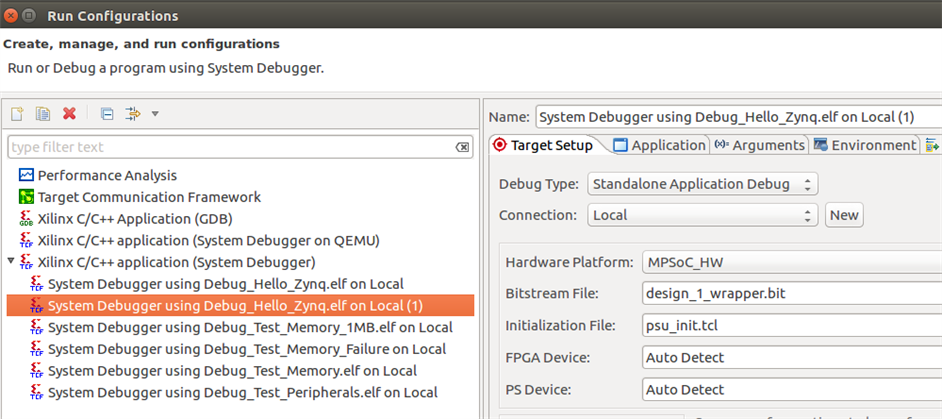Open the Connection dropdown
This screenshot has height=419, width=942.
coord(702,215)
